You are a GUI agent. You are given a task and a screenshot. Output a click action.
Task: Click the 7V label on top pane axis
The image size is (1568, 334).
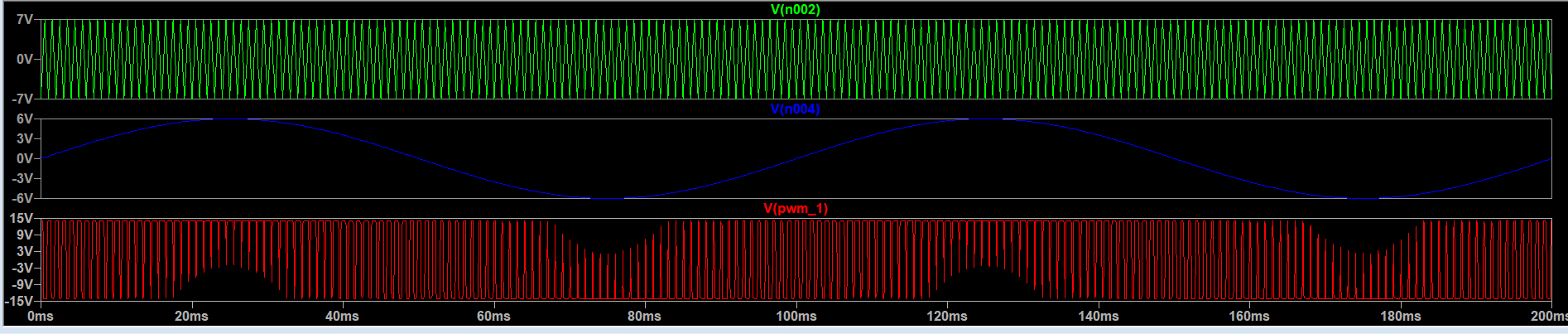(x=24, y=20)
